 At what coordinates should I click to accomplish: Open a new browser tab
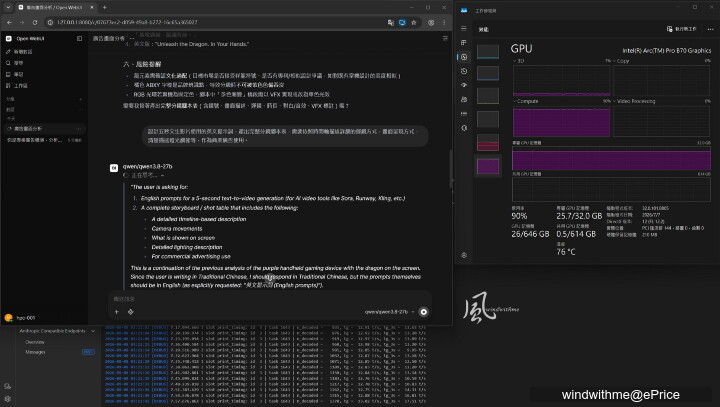(105, 7)
